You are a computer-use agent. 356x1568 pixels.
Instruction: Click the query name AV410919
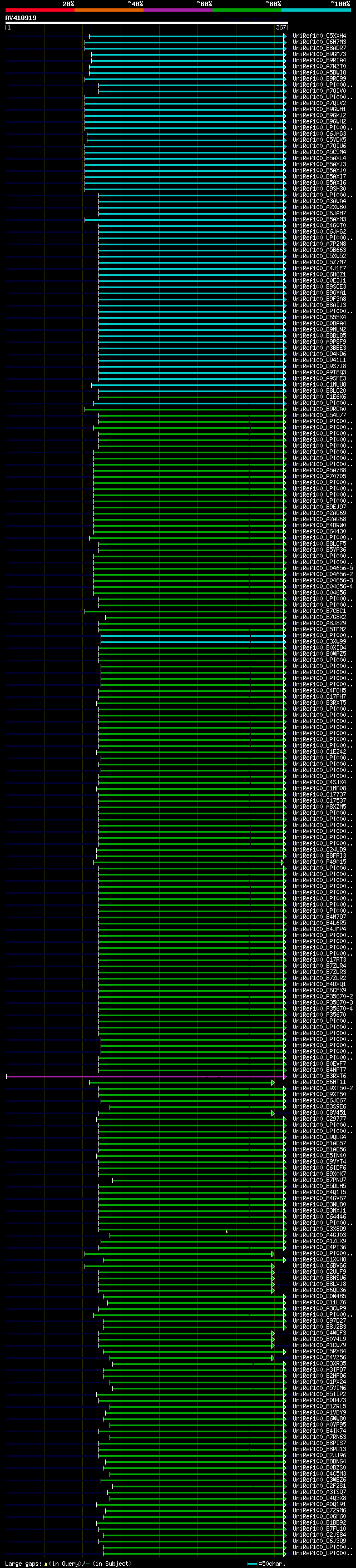click(21, 18)
